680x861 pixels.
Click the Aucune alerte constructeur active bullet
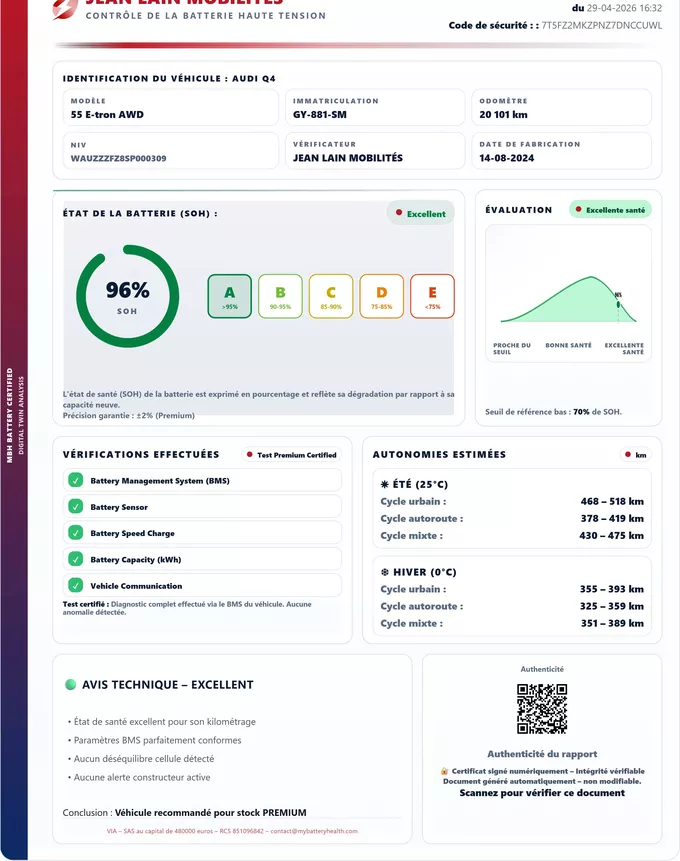[x=139, y=778]
